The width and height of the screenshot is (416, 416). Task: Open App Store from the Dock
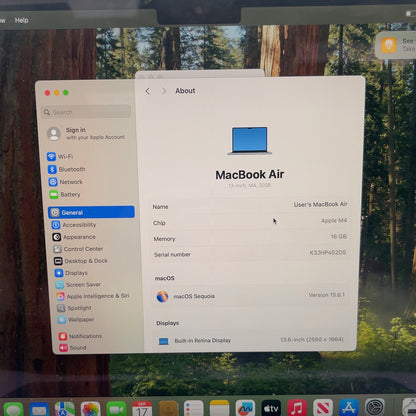pos(349,408)
